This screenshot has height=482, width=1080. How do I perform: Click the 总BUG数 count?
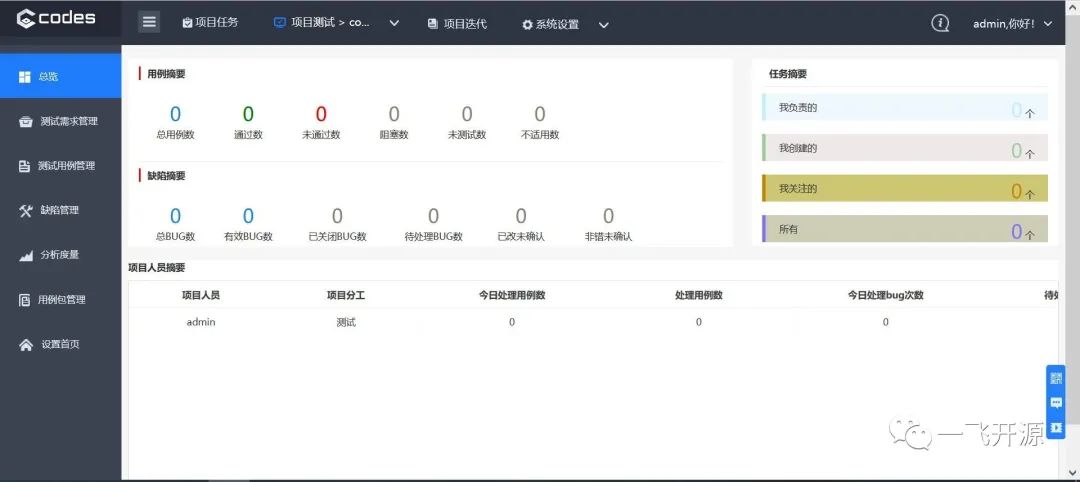pos(175,216)
